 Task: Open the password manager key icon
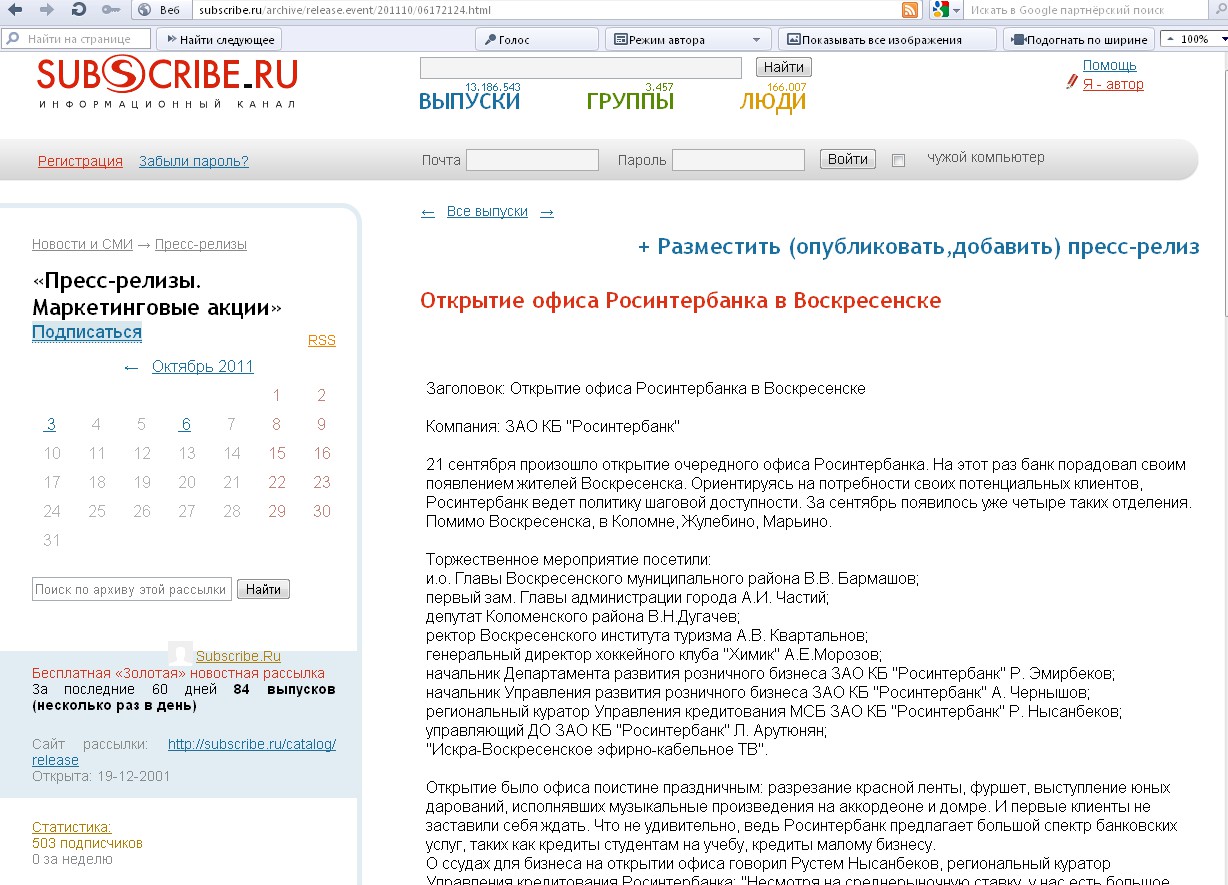point(112,10)
